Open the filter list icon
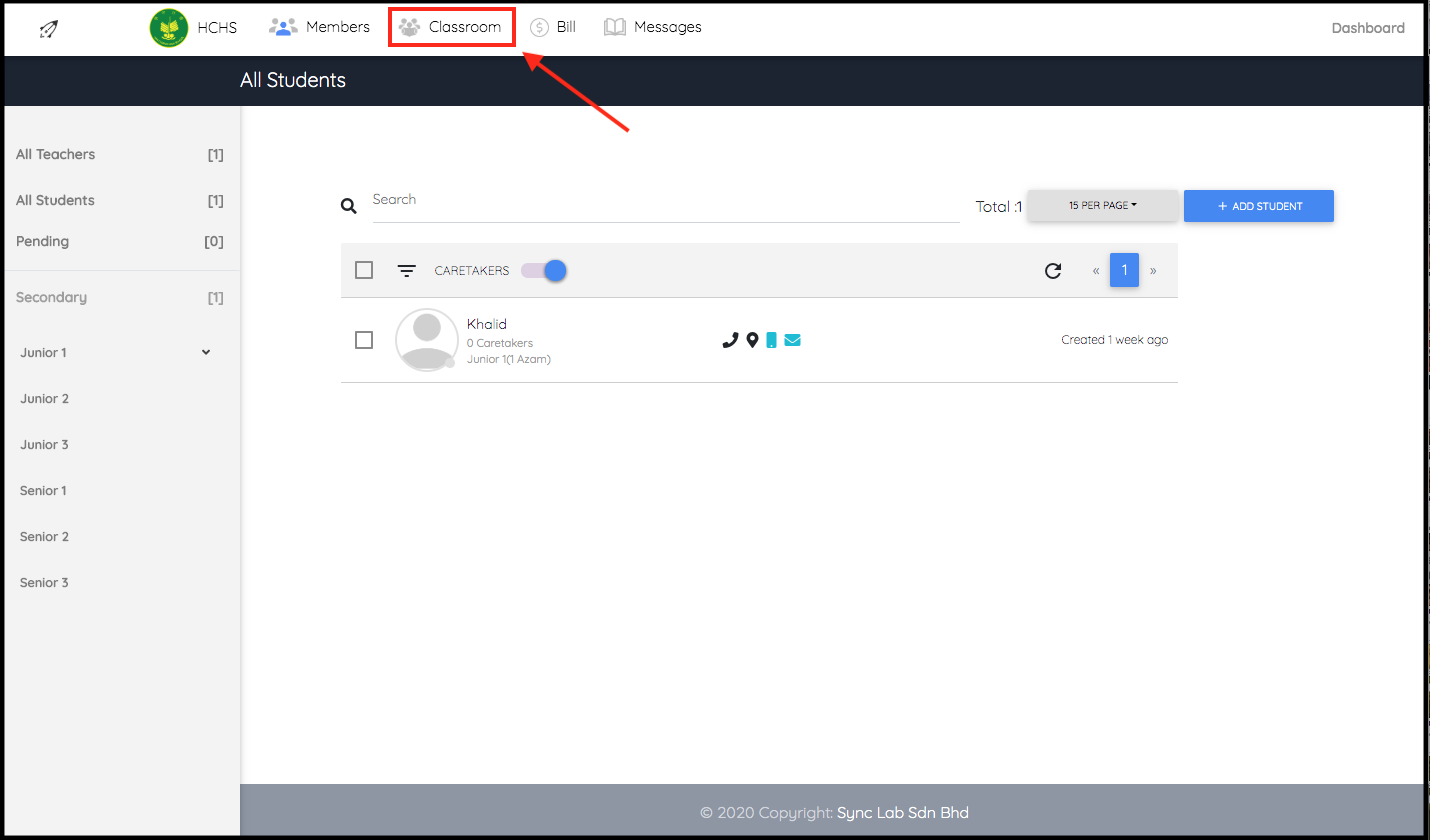Viewport: 1430px width, 840px height. 407,271
